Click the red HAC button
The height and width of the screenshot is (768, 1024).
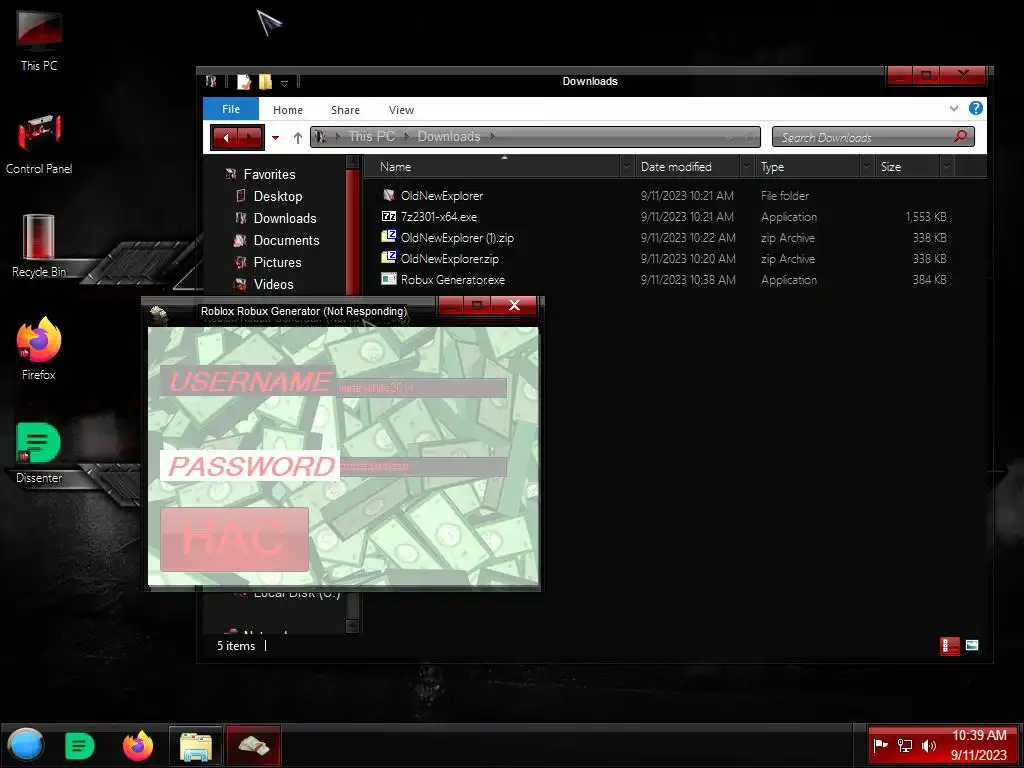234,539
